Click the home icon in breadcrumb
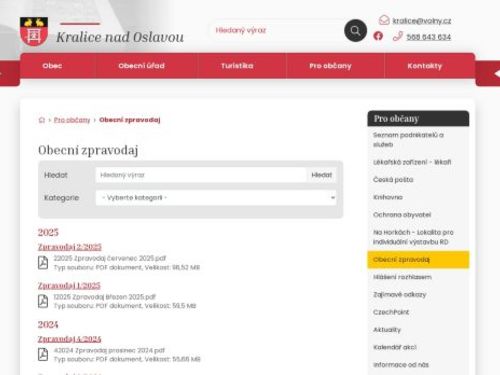Screen dimensions: 500x375 pos(42,120)
